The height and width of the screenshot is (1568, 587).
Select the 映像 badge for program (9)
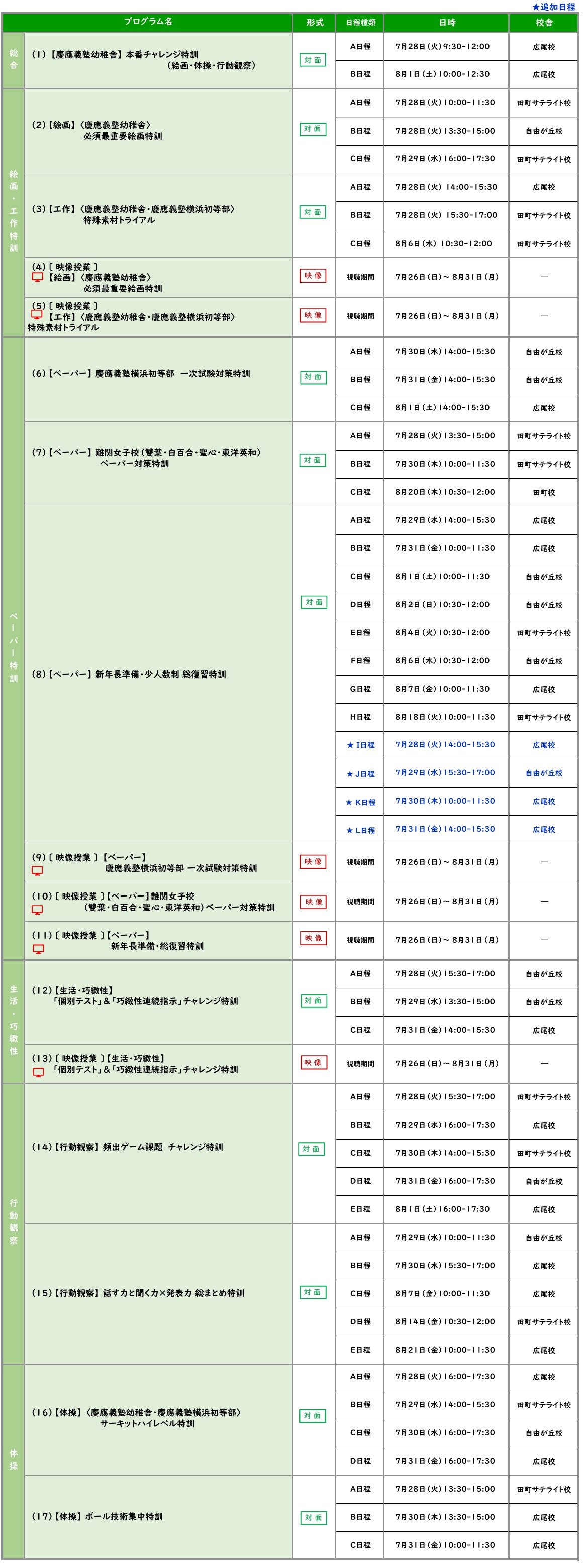[x=313, y=862]
